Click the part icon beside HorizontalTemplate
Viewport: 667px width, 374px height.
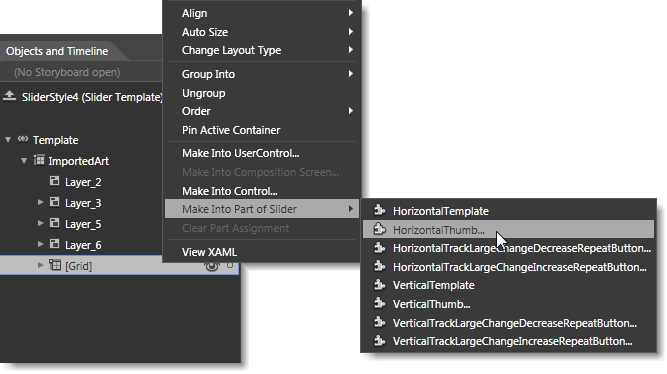[379, 210]
